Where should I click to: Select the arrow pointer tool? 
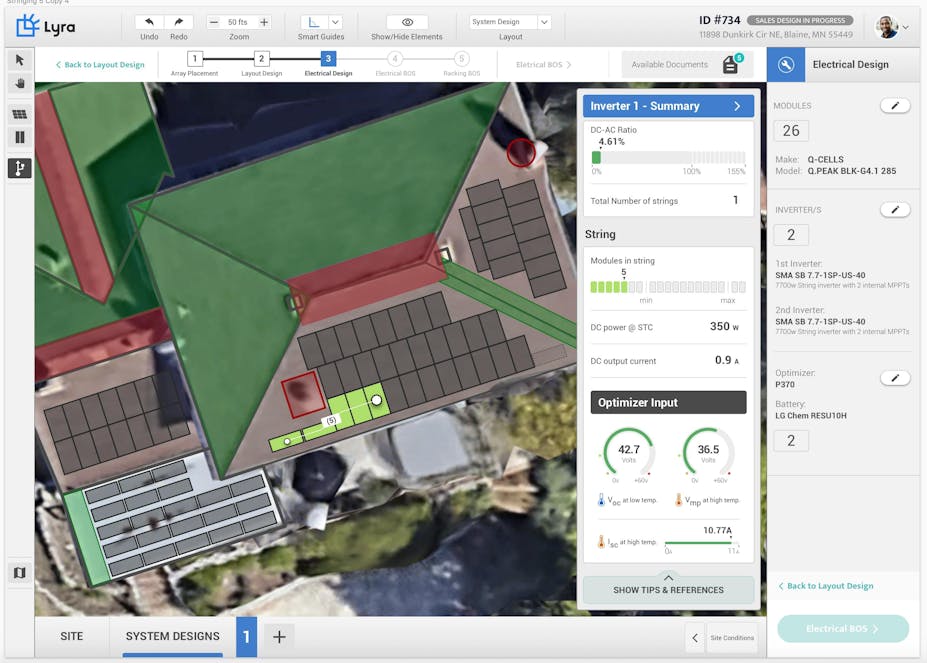(x=19, y=60)
